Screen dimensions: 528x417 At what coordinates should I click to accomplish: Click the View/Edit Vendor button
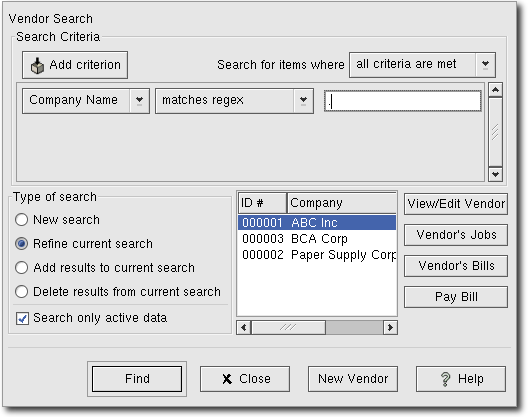click(x=456, y=204)
